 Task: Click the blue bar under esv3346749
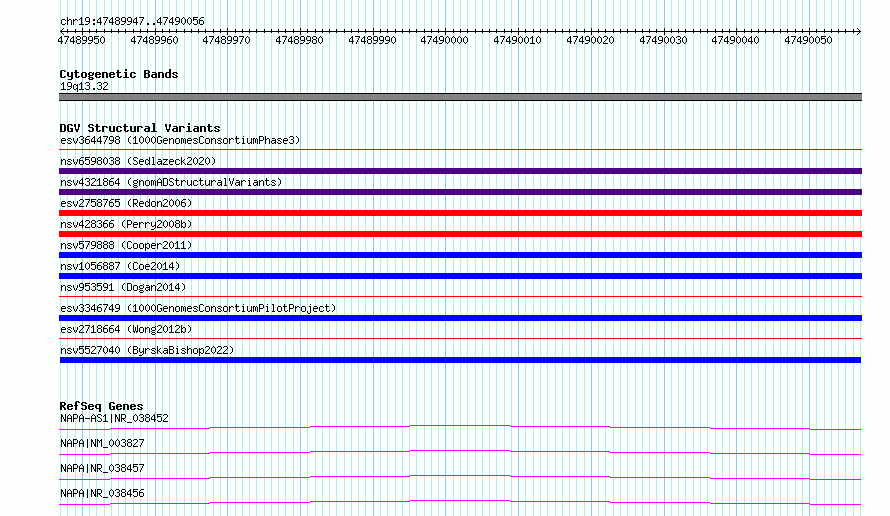[x=460, y=318]
